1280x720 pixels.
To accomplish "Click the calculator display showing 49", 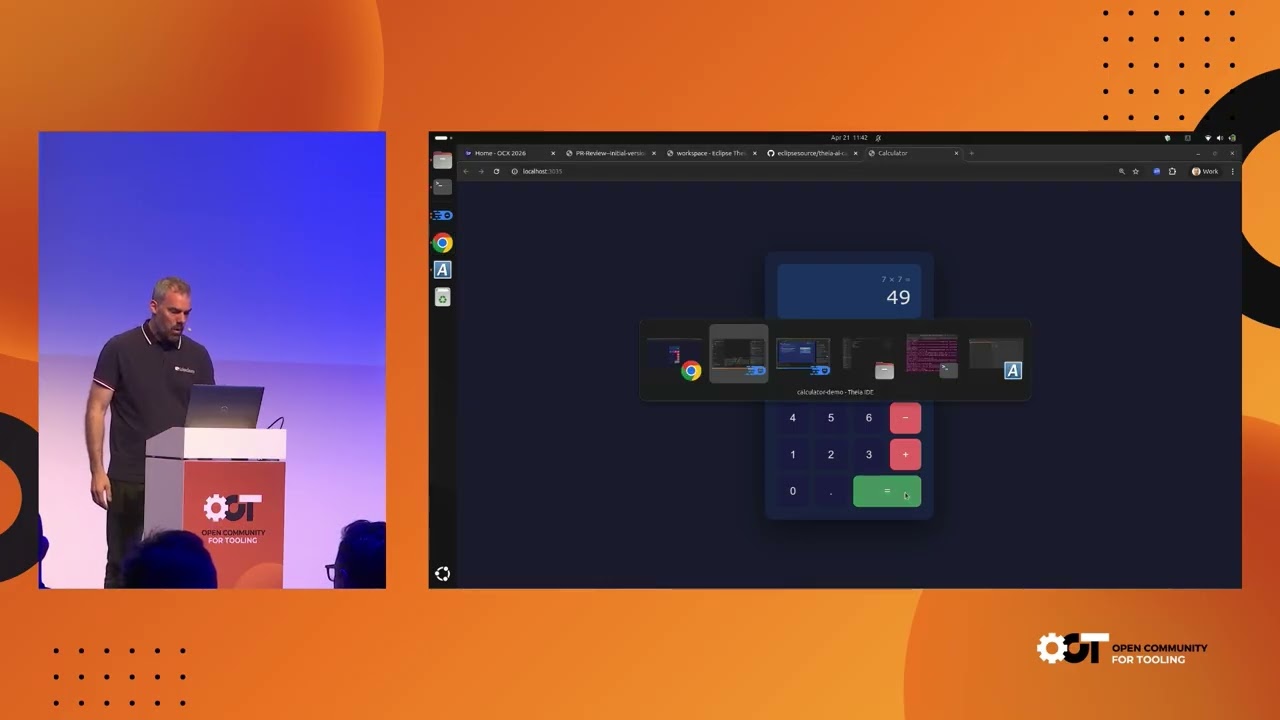I will pyautogui.click(x=849, y=291).
